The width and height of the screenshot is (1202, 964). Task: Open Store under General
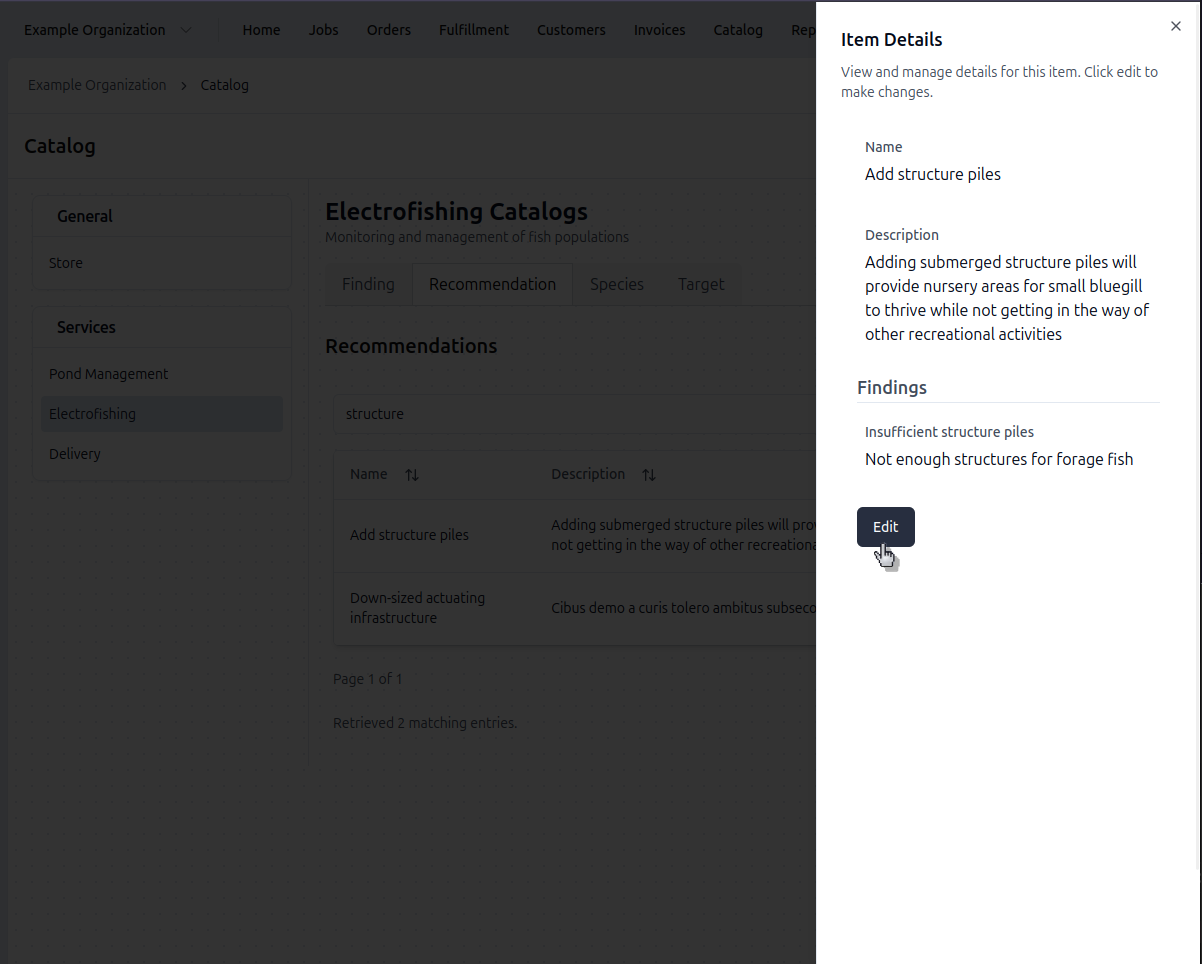(x=66, y=263)
